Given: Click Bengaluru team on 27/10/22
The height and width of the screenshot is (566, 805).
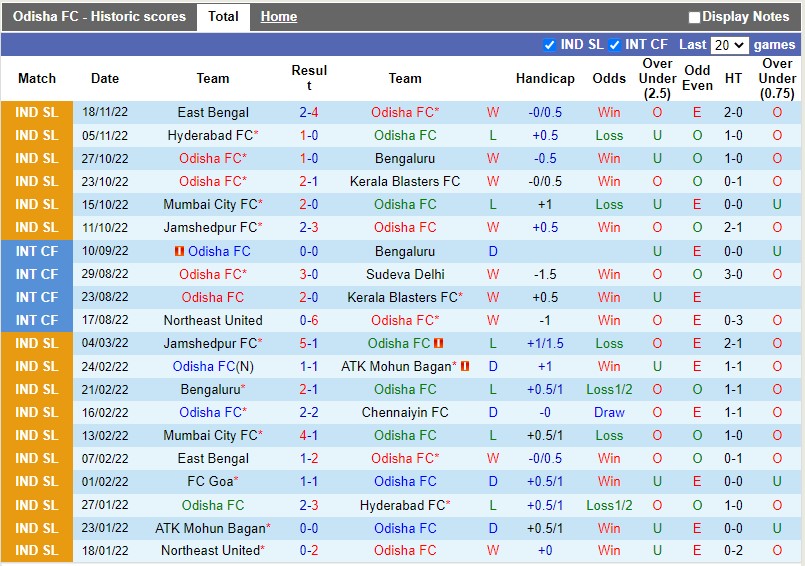Looking at the screenshot, I should coord(405,158).
